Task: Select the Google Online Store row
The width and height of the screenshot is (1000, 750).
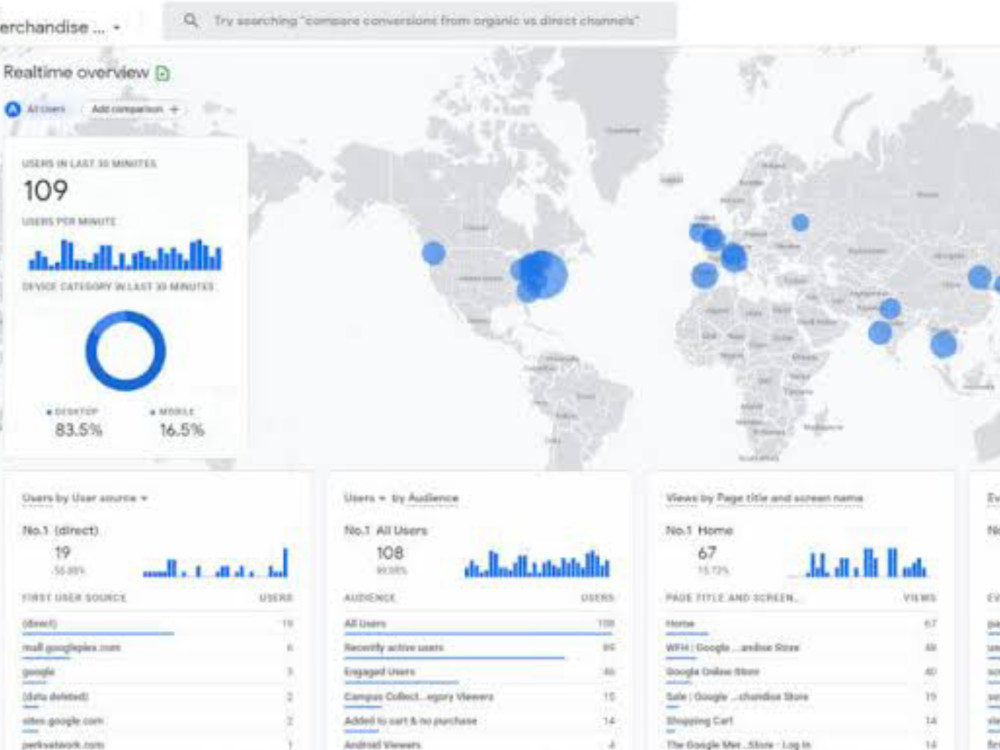Action: (801, 673)
